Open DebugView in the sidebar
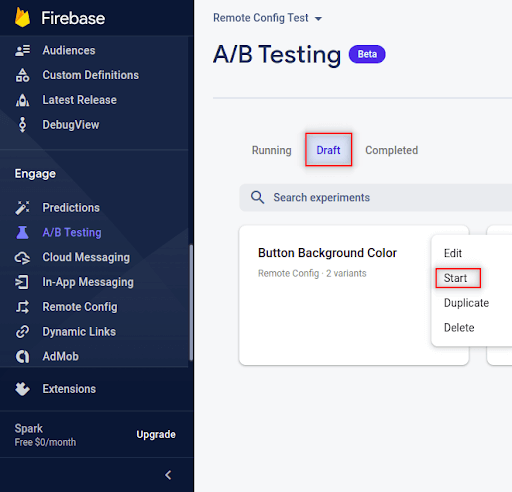Screen dimensions: 512x492 (71, 125)
